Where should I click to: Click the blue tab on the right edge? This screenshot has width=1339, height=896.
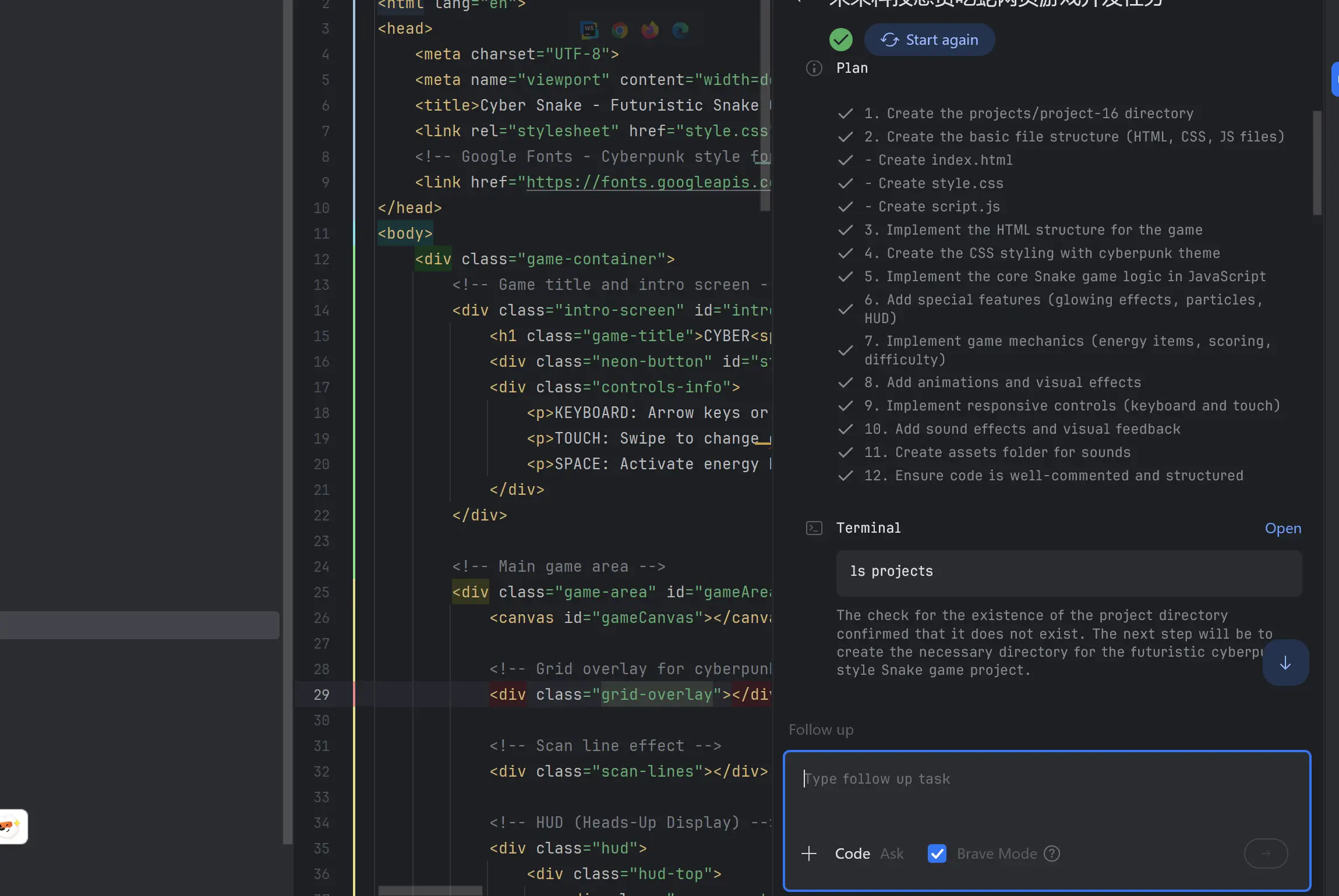coord(1335,79)
